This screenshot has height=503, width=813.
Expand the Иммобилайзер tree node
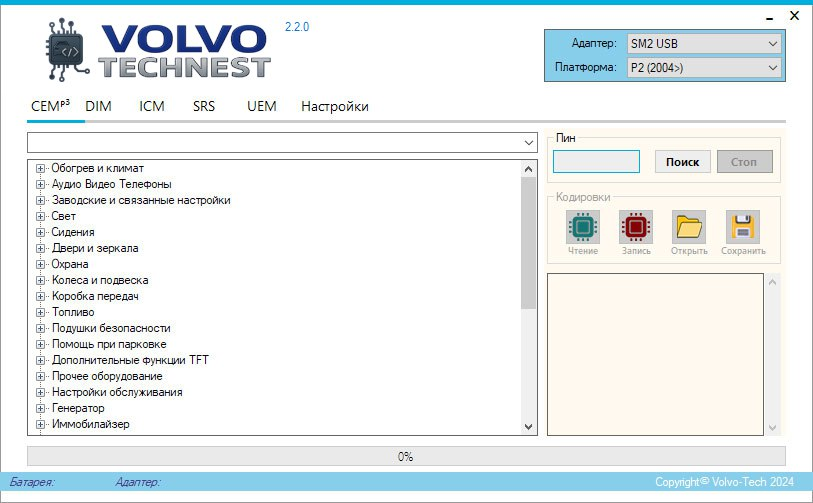click(x=40, y=424)
